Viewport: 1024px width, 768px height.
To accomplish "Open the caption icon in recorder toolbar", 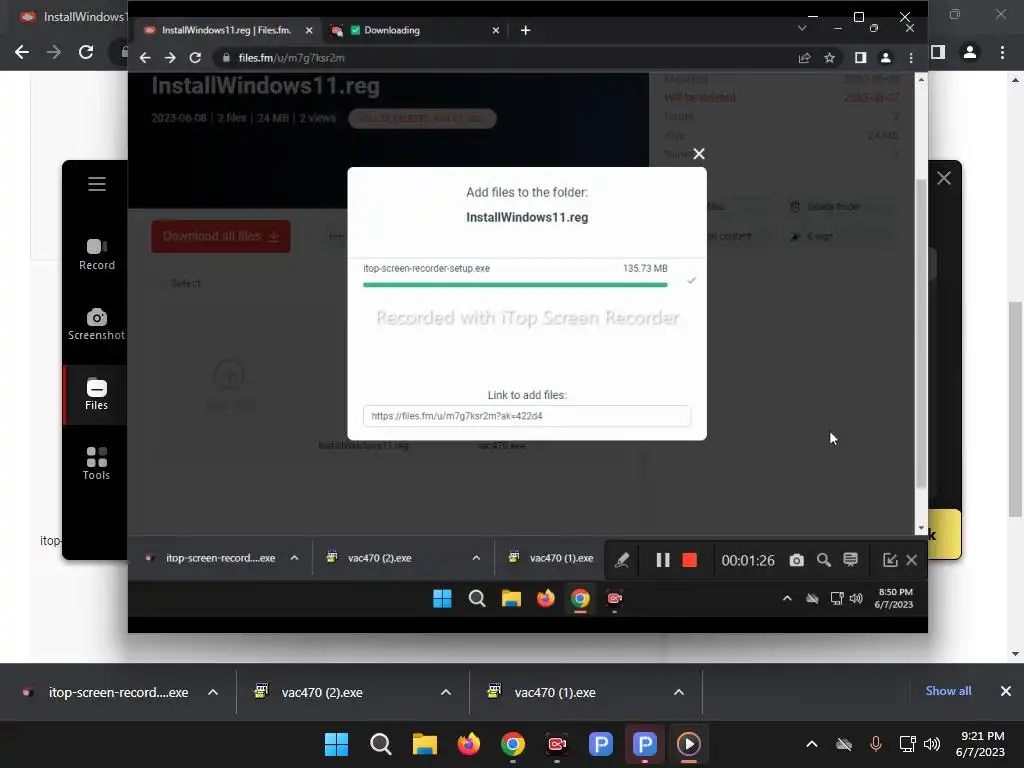I will pyautogui.click(x=850, y=560).
